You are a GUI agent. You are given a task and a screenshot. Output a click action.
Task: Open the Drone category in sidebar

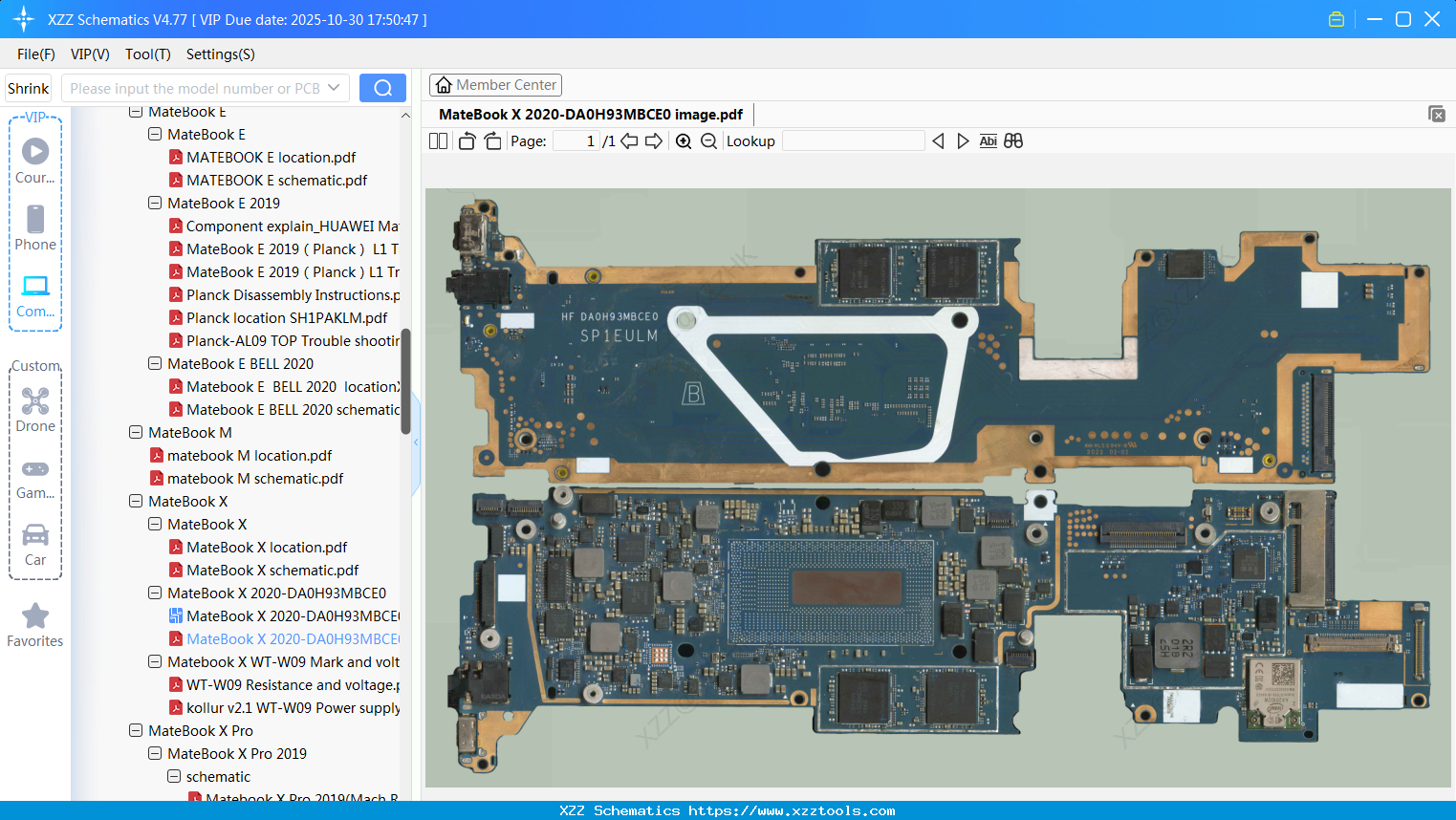(x=35, y=410)
